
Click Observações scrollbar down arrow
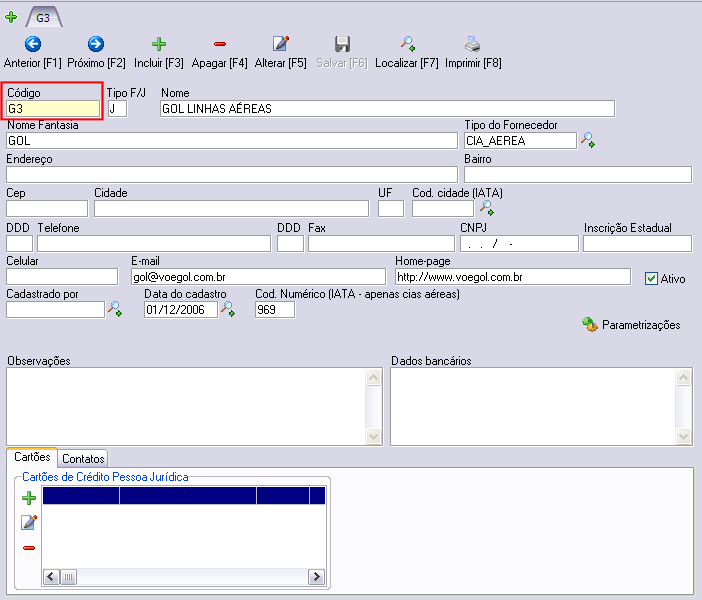point(373,436)
